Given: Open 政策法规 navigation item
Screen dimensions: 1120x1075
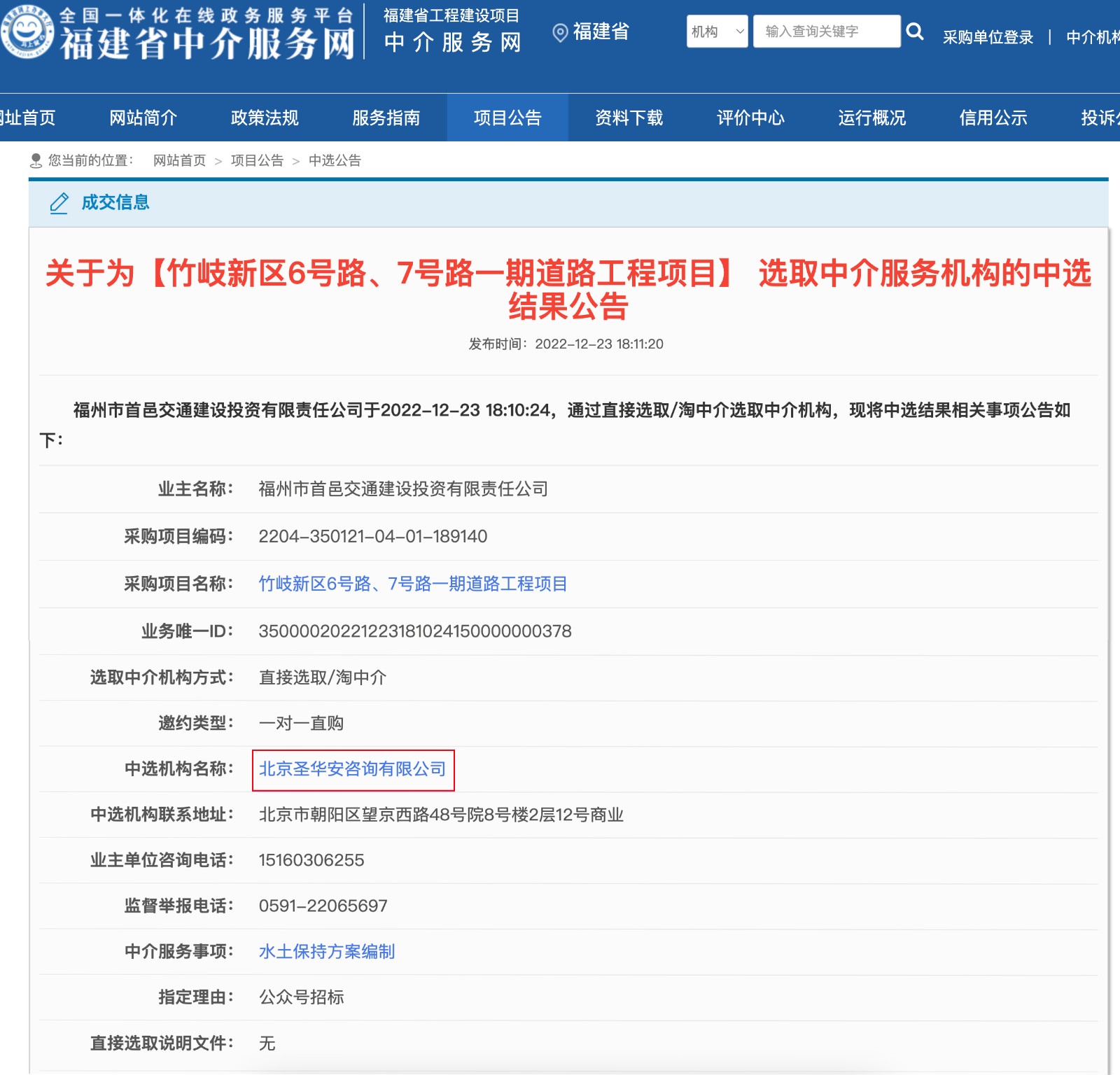Looking at the screenshot, I should (x=265, y=118).
